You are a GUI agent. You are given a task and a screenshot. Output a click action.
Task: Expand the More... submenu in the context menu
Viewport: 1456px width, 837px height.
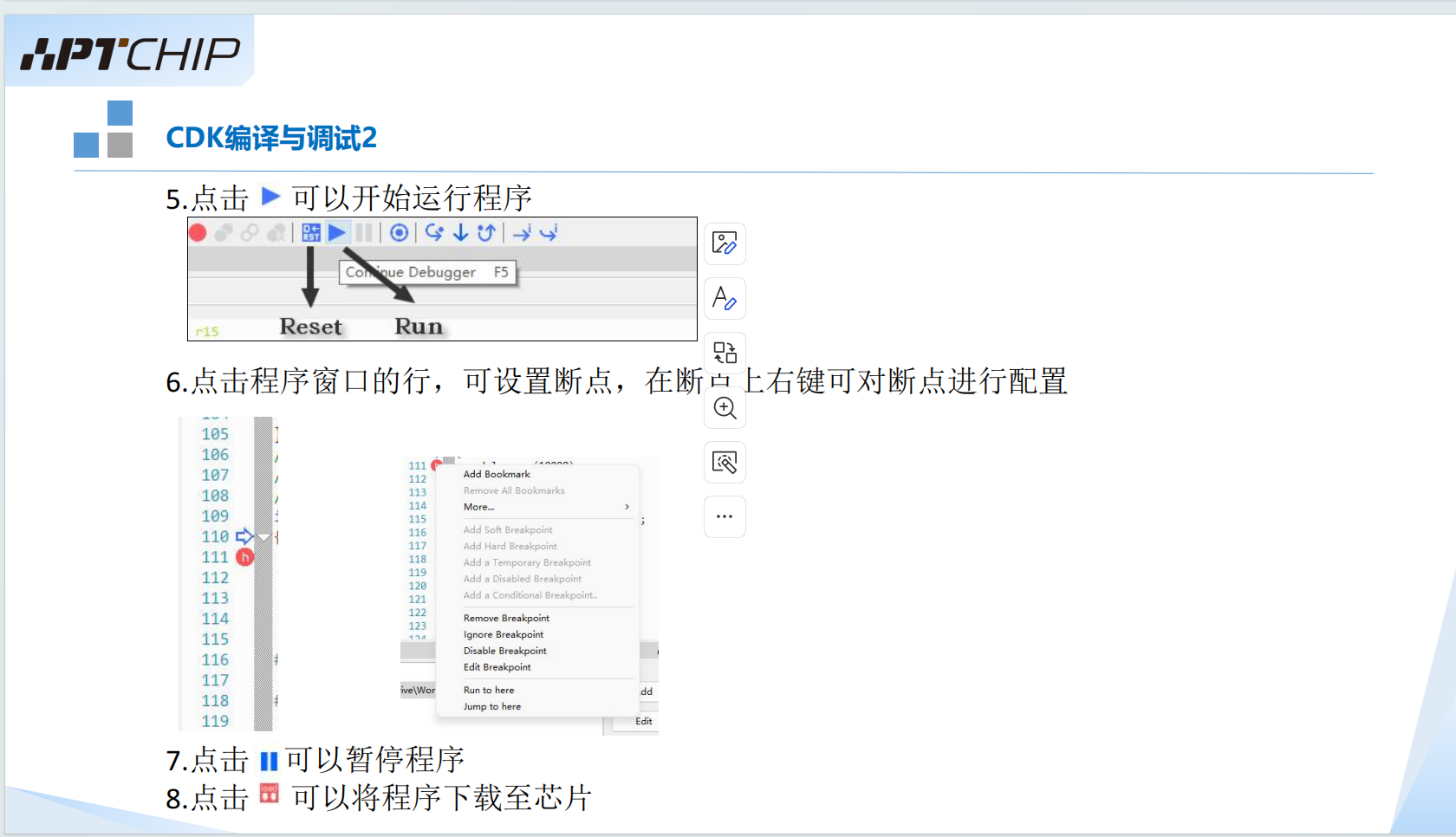pyautogui.click(x=479, y=507)
